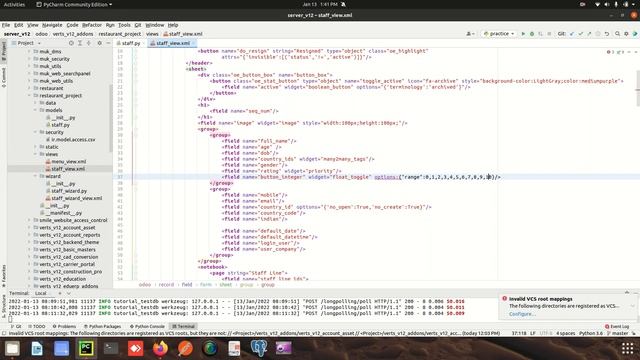
Task: Open Search Everywhere magnifier
Action: (617, 34)
